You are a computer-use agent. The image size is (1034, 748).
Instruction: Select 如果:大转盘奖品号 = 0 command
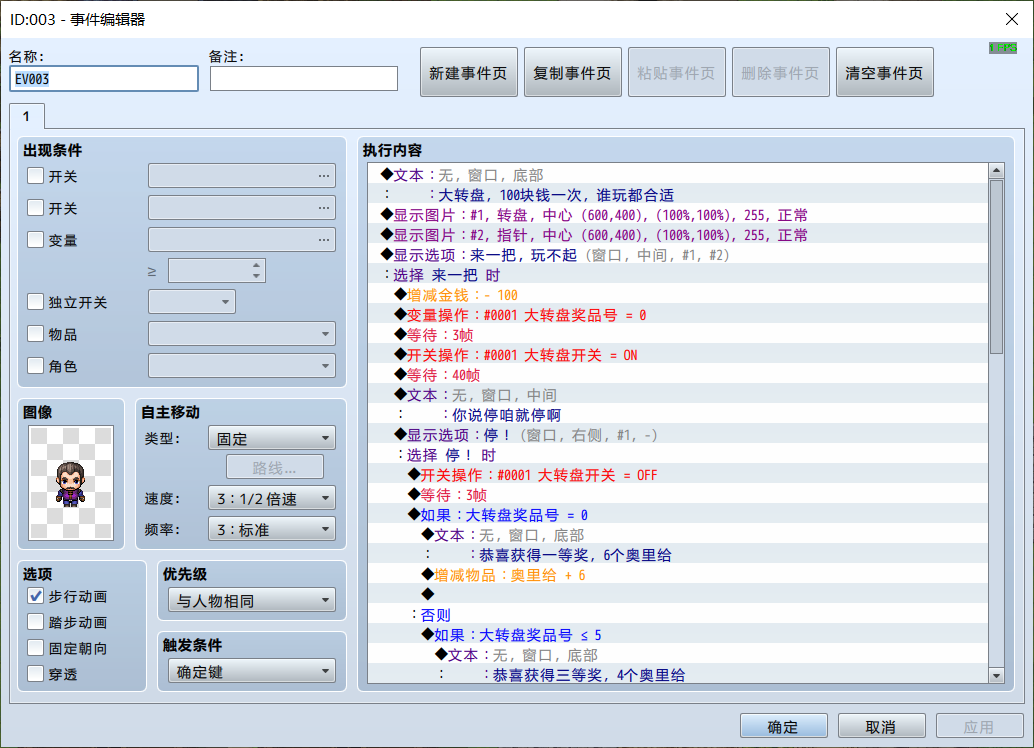[x=678, y=514]
